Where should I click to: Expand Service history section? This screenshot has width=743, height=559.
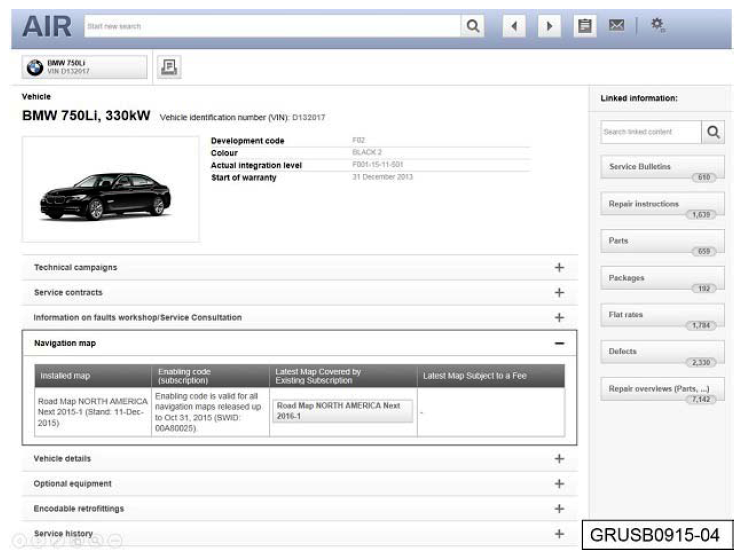click(x=299, y=534)
